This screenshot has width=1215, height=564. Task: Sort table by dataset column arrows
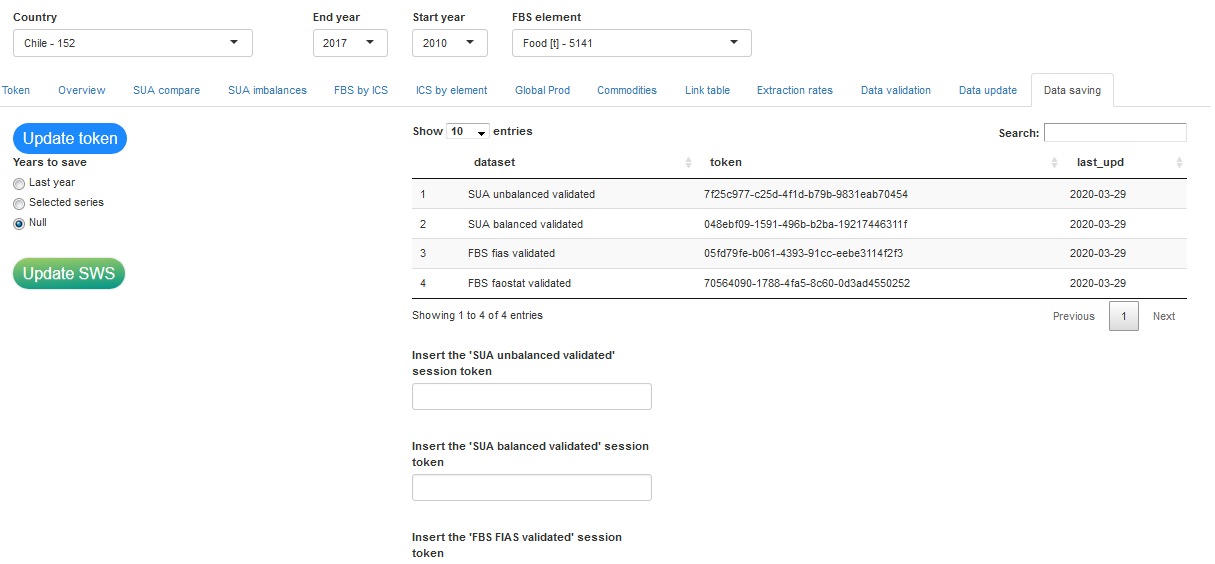(688, 163)
